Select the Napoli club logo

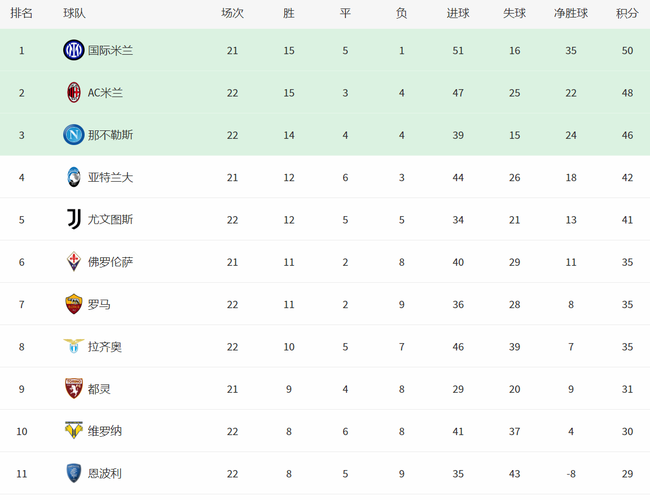(x=74, y=135)
